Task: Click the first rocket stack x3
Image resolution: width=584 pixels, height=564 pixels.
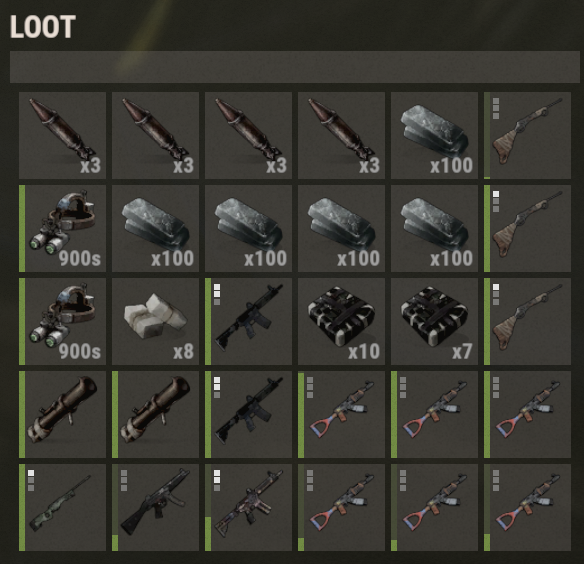Action: pos(62,135)
